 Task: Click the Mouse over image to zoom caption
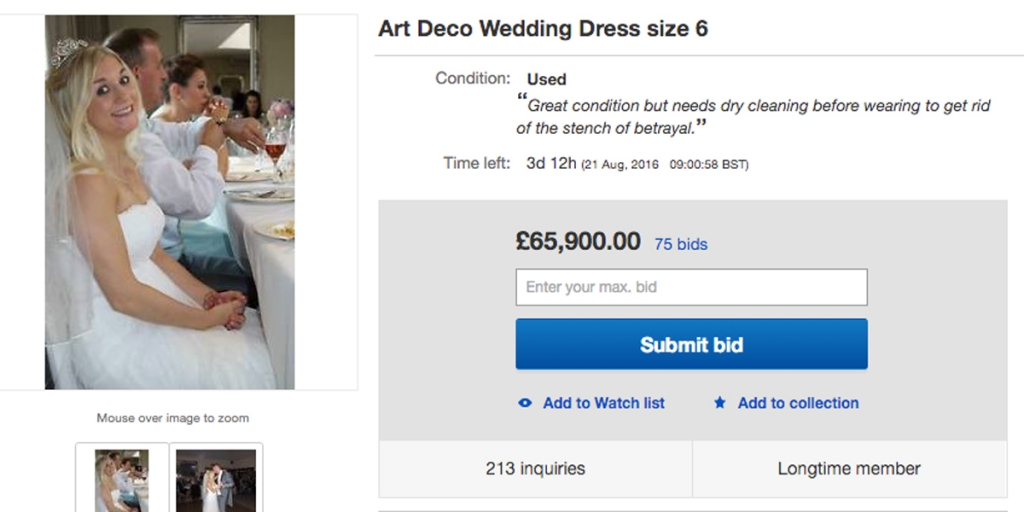173,418
